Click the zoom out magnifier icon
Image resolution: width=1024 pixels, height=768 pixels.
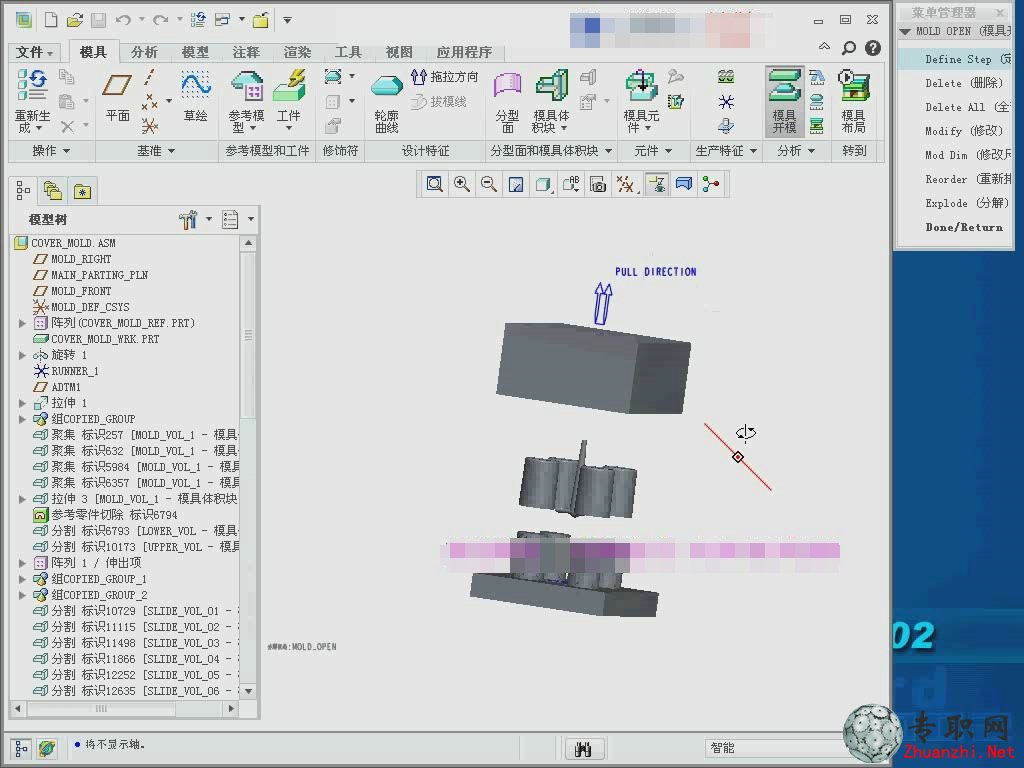coord(488,184)
